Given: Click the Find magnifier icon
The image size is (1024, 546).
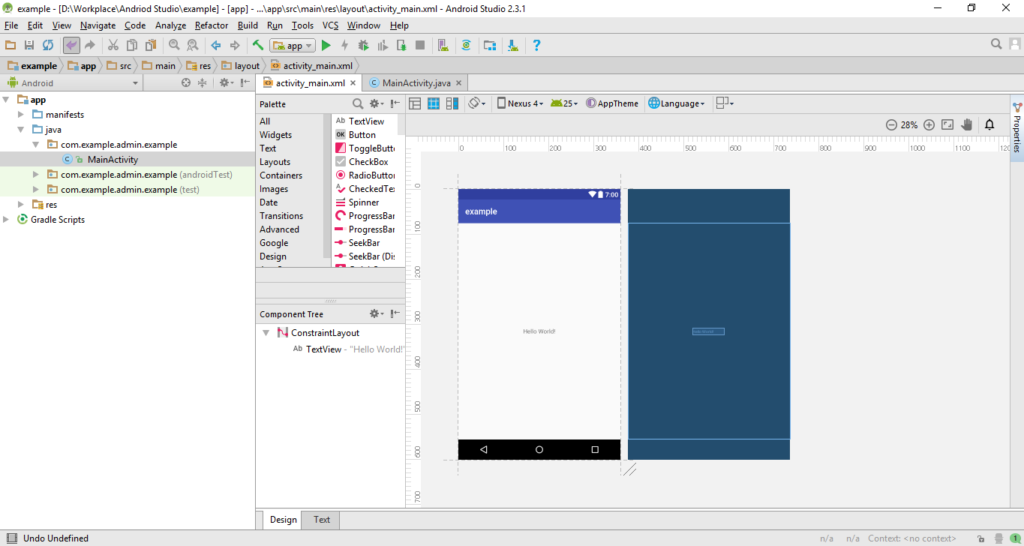Looking at the screenshot, I should coord(174,45).
